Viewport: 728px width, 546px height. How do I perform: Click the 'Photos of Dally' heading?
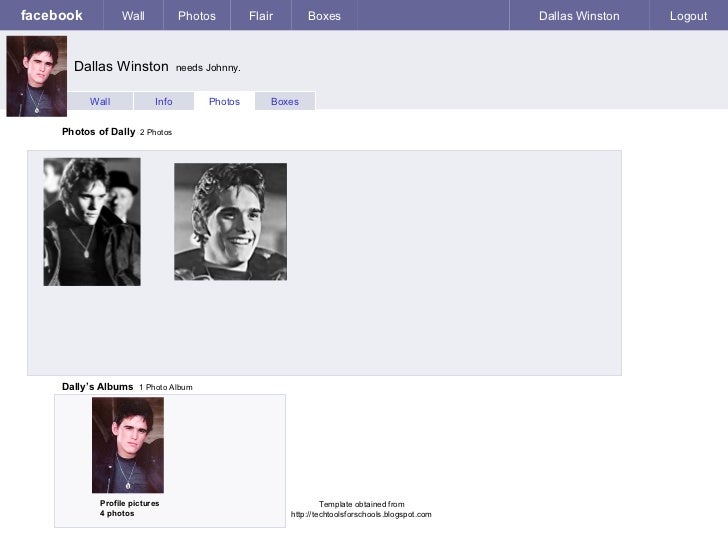click(98, 132)
